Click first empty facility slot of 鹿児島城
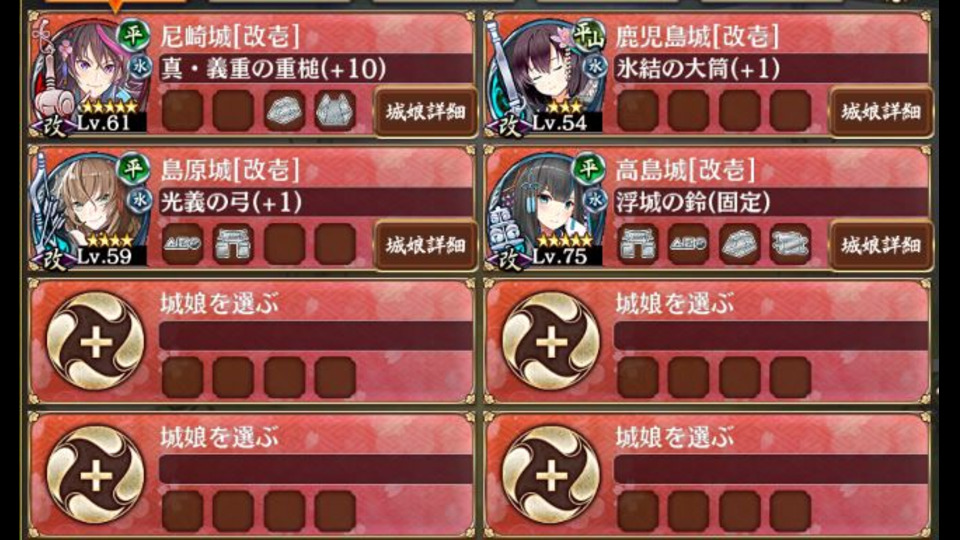960x540 pixels. pos(638,111)
